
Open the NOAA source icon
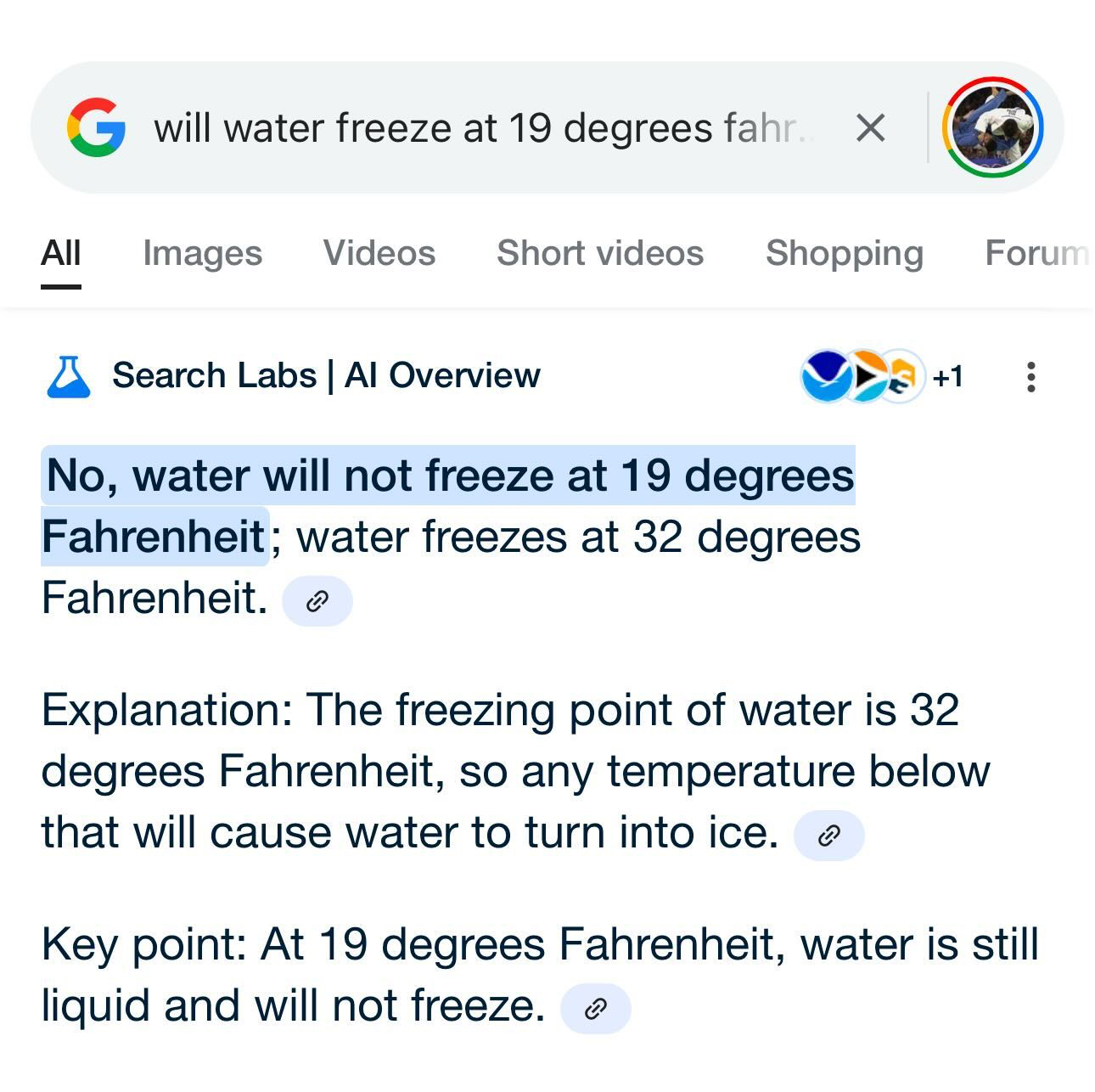point(825,375)
